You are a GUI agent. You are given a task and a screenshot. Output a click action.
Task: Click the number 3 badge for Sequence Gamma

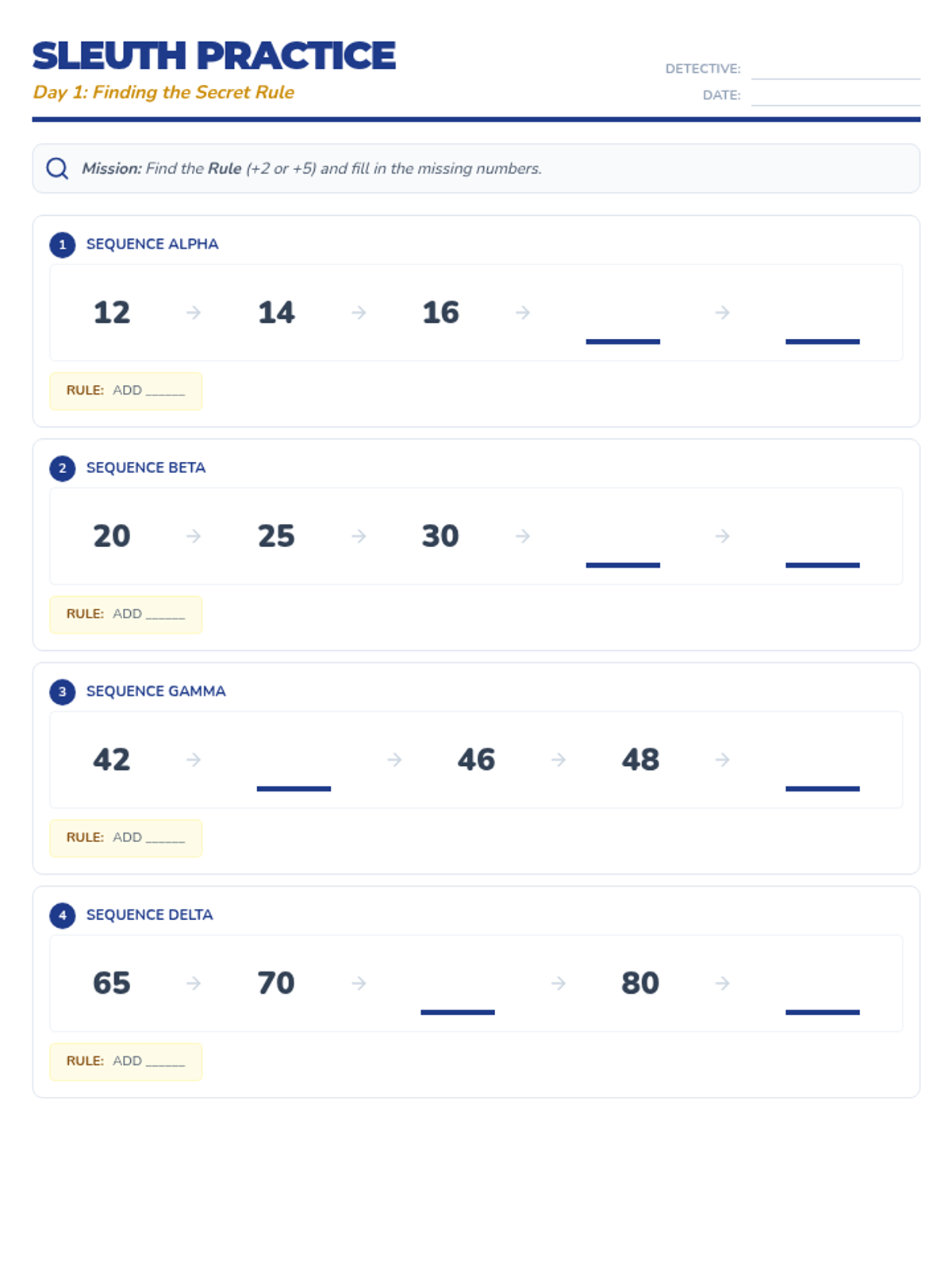[63, 691]
